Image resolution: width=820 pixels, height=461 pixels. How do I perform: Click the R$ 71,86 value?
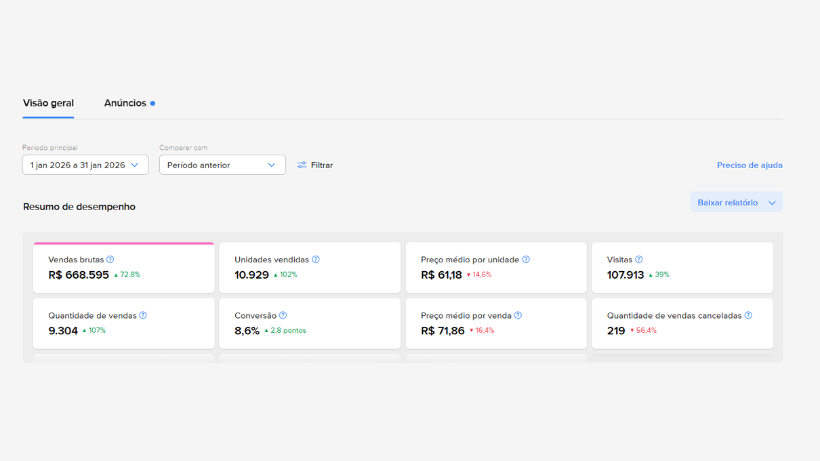[x=442, y=331]
